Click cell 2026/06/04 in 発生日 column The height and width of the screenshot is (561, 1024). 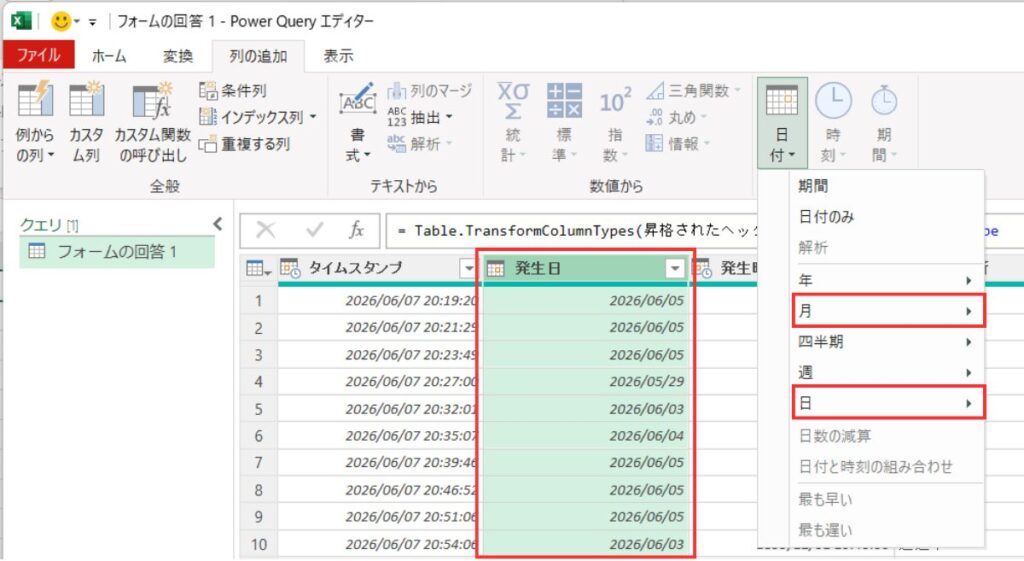[x=586, y=436]
